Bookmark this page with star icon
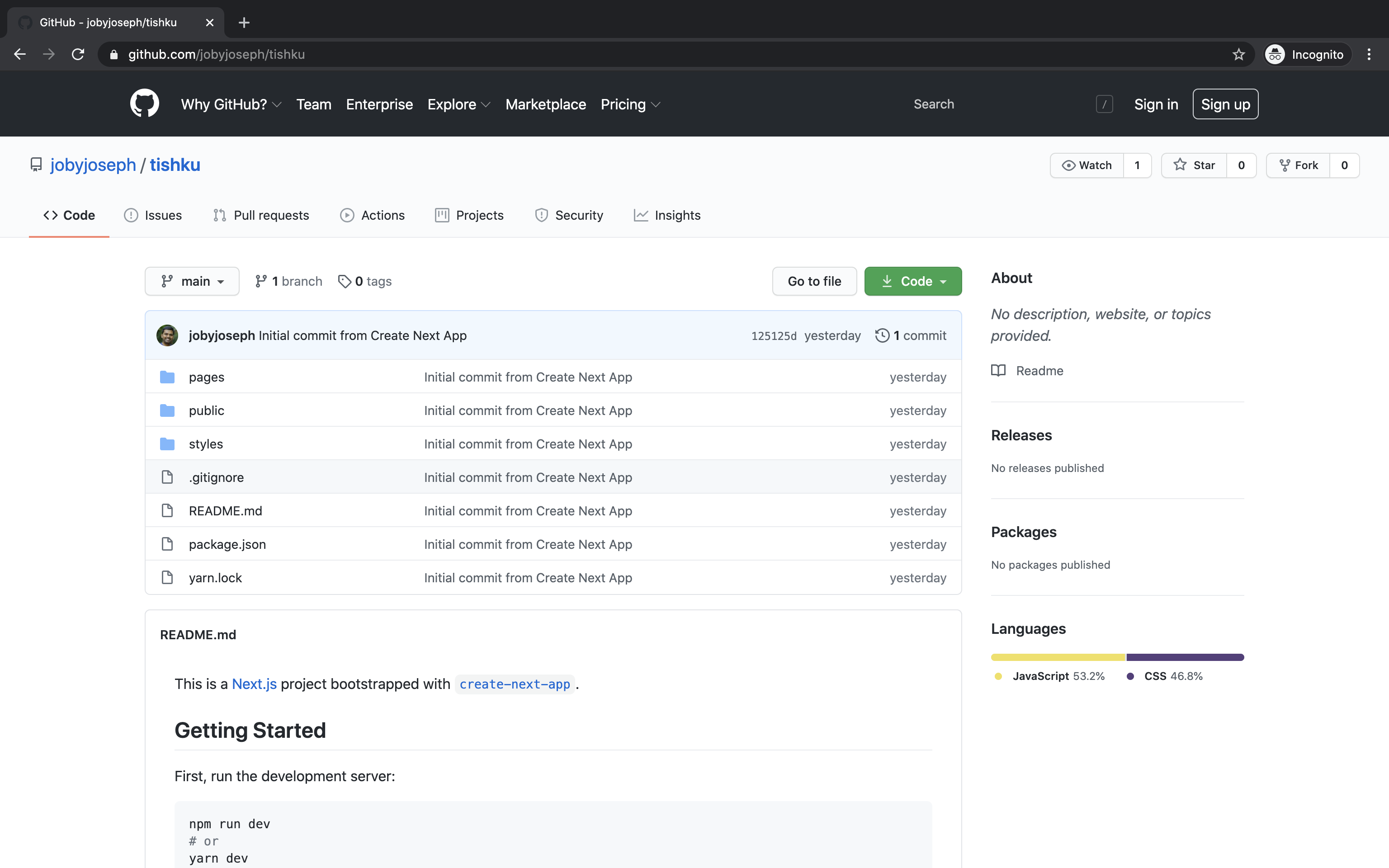This screenshot has width=1389, height=868. 1238,55
